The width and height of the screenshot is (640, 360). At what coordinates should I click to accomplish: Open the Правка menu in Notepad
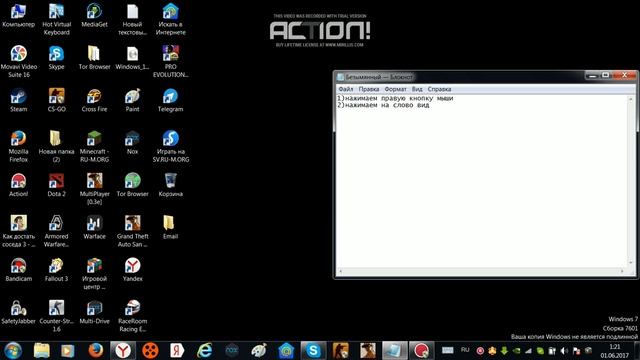pos(369,89)
